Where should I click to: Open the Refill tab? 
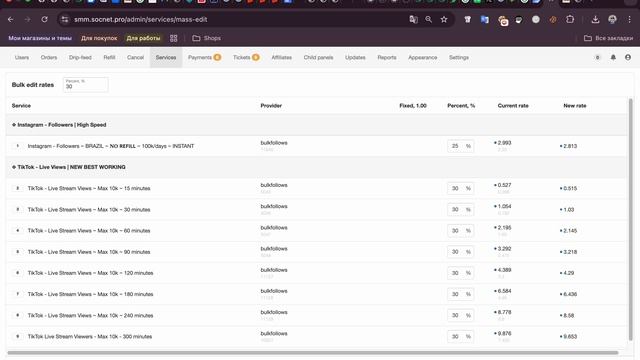(x=109, y=58)
